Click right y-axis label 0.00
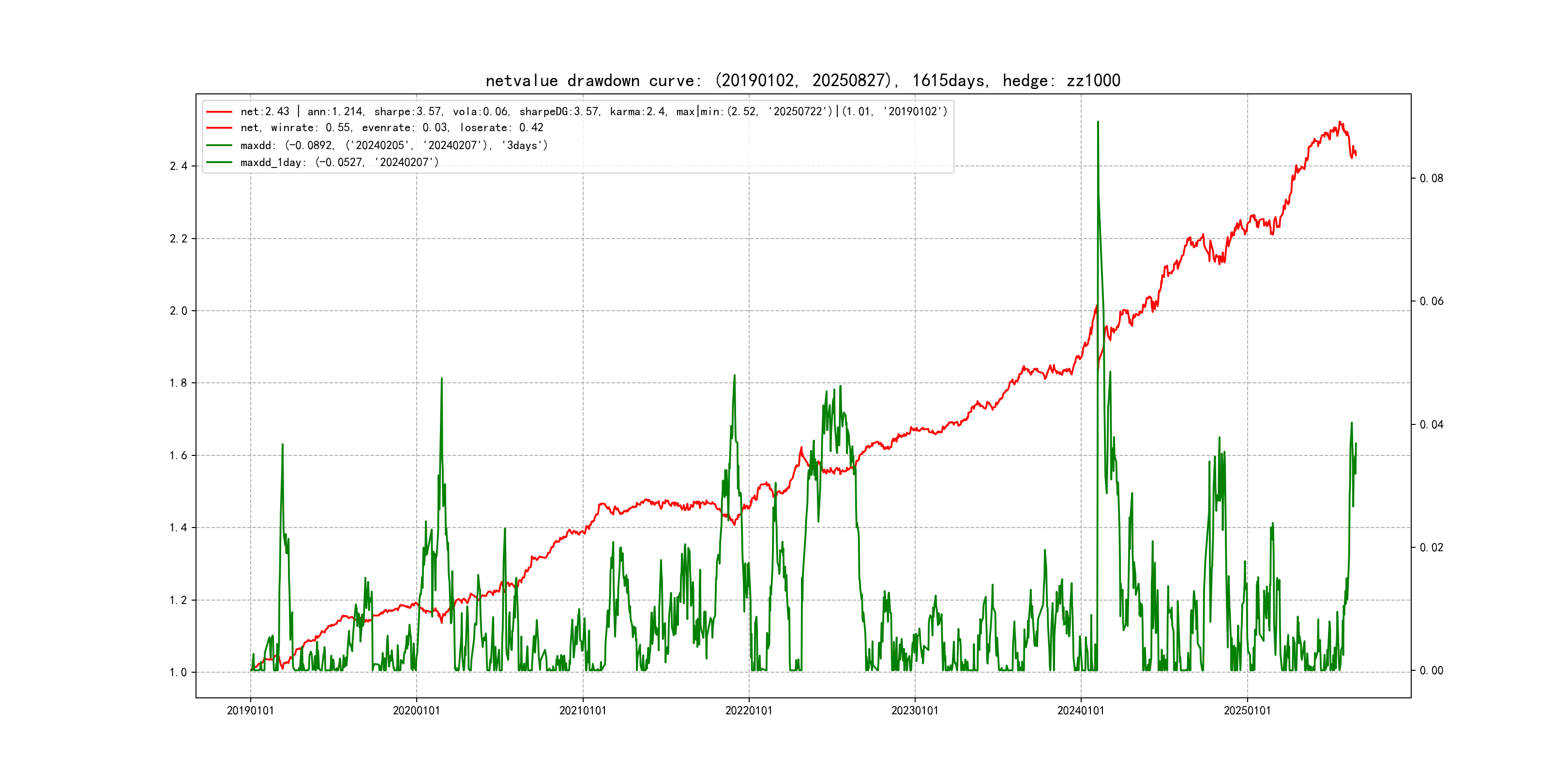Screen dimensions: 1568x784 1431,671
